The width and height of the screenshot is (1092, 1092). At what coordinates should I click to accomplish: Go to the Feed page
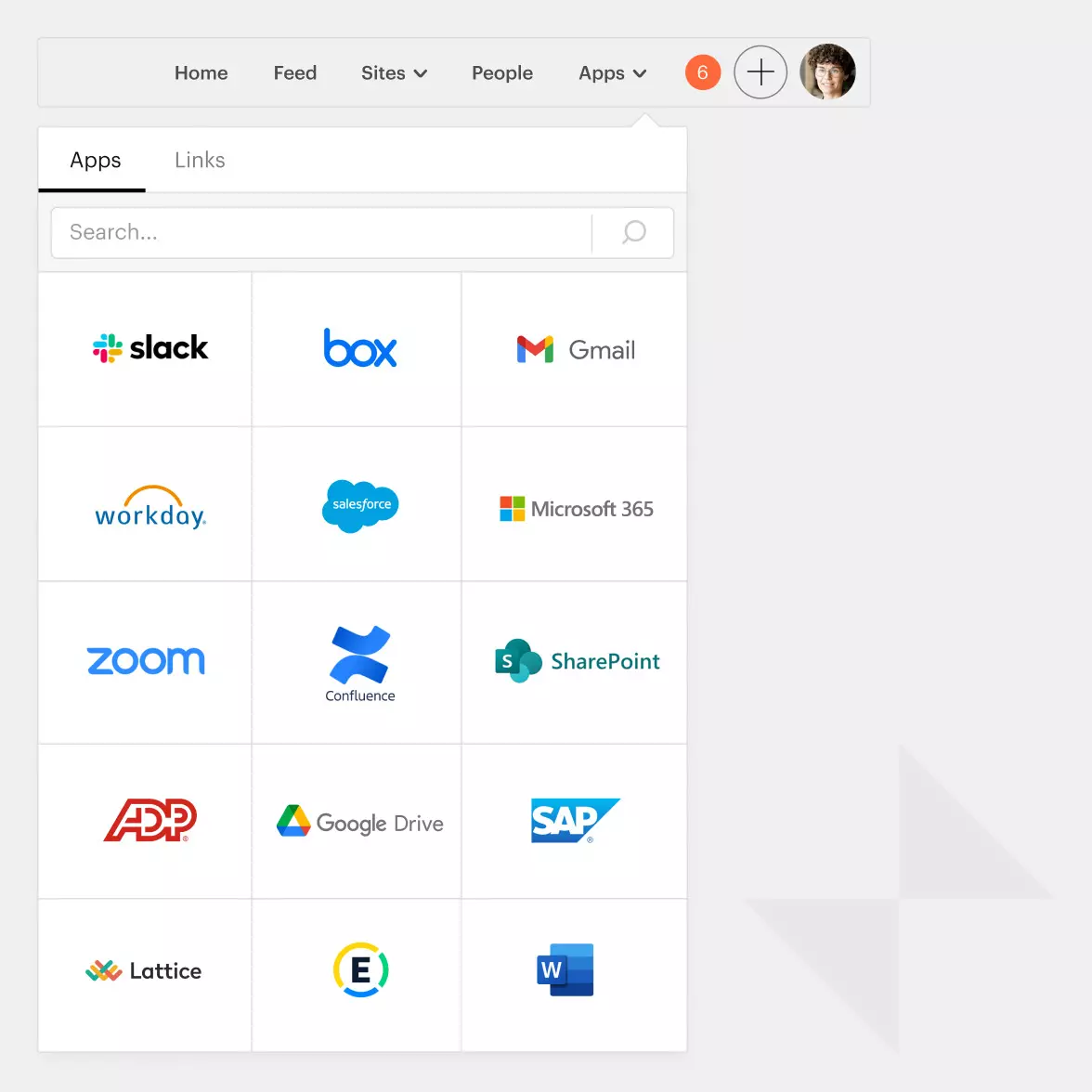[x=295, y=72]
